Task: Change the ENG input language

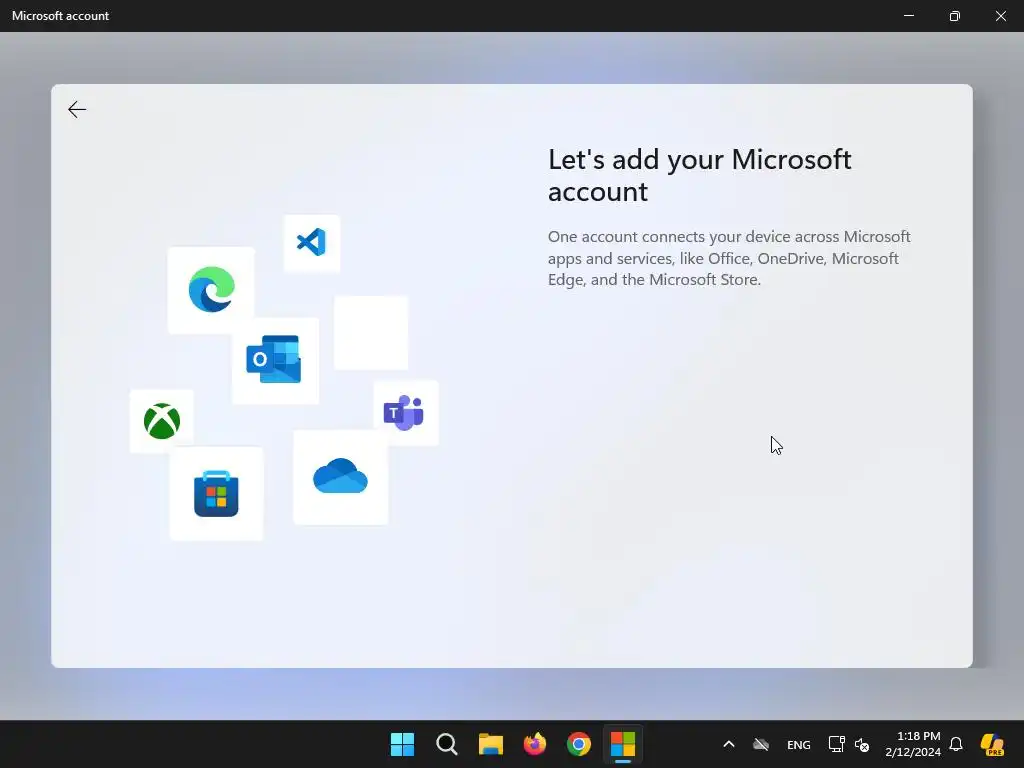Action: pyautogui.click(x=799, y=744)
